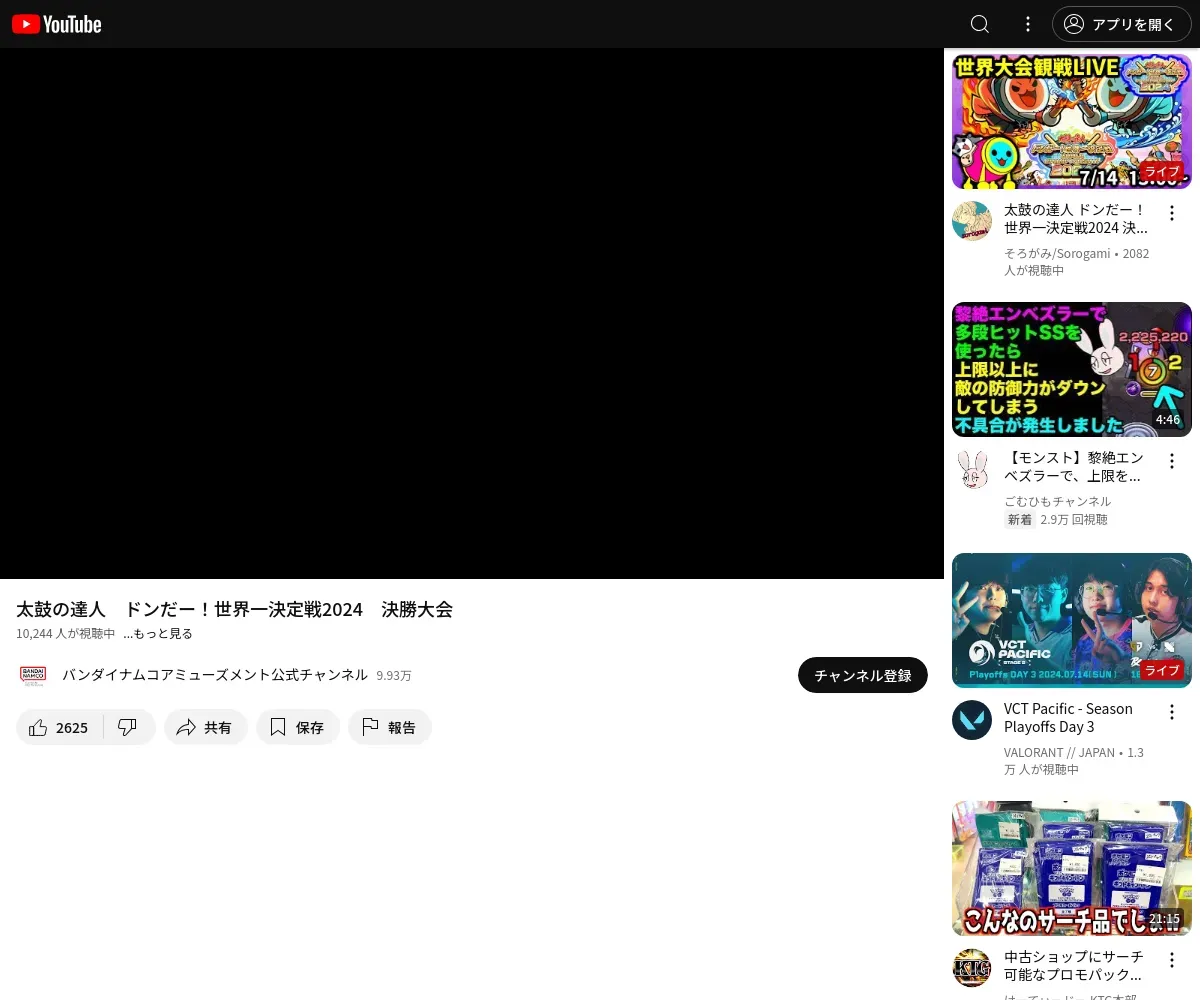1200x1000 pixels.
Task: Open options menu for VCT Pacific video
Action: (1172, 712)
